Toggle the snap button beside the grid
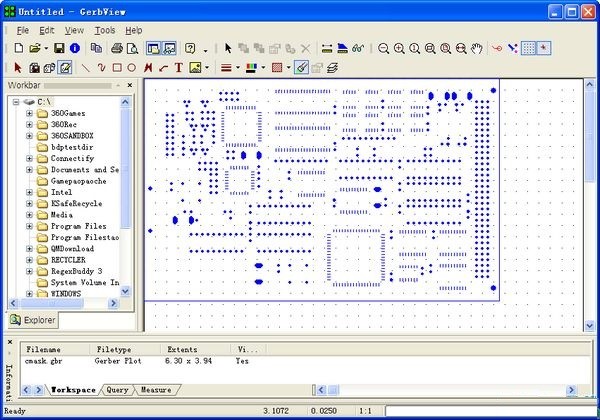The image size is (600, 420). click(x=544, y=48)
